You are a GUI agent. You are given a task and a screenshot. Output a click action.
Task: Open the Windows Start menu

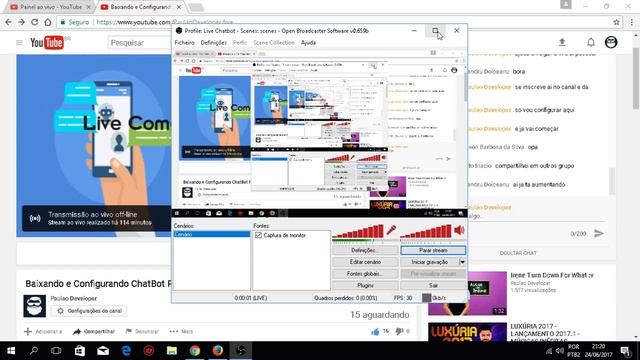[x=11, y=351]
